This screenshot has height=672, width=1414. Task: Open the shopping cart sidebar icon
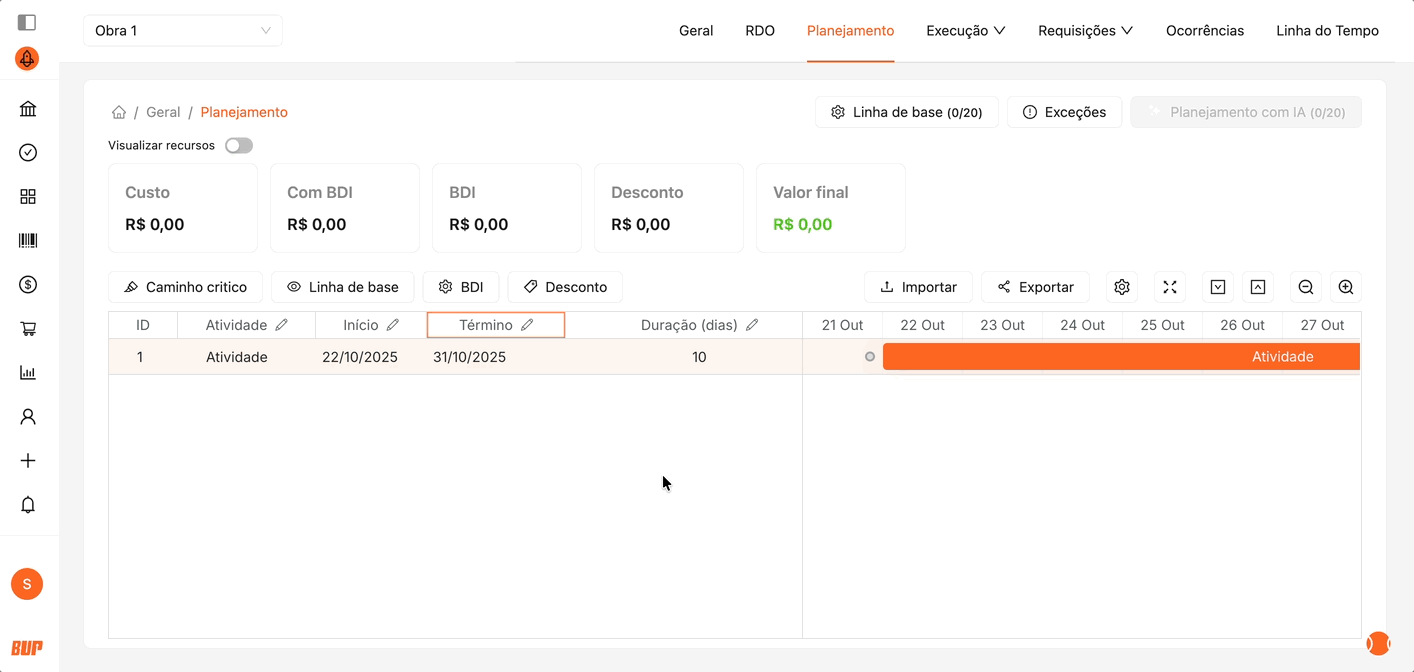[28, 329]
